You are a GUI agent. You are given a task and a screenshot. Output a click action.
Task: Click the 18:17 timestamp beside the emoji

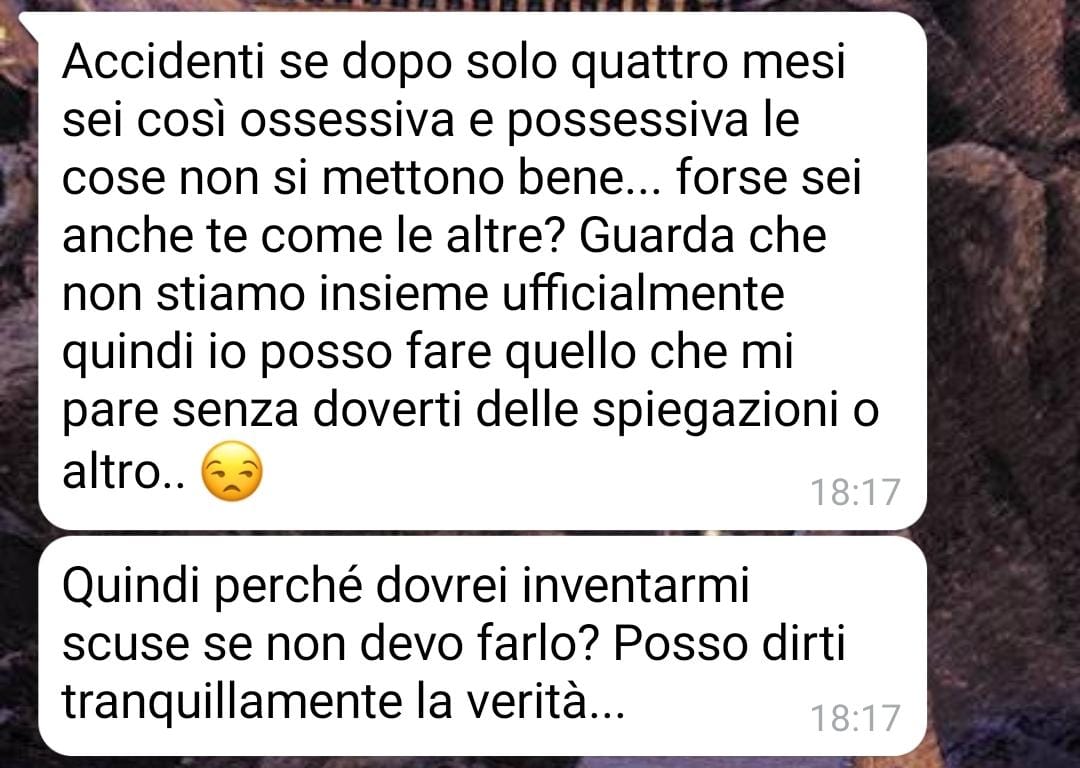point(855,492)
